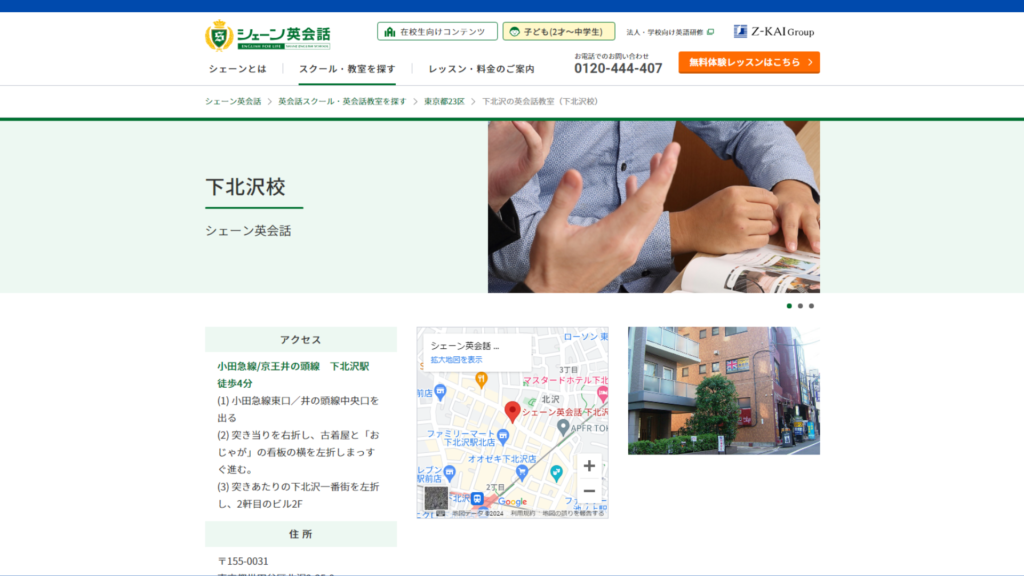Click the external link icon beside 法人・学校向け英語研修
The height and width of the screenshot is (576, 1024).
click(x=711, y=31)
